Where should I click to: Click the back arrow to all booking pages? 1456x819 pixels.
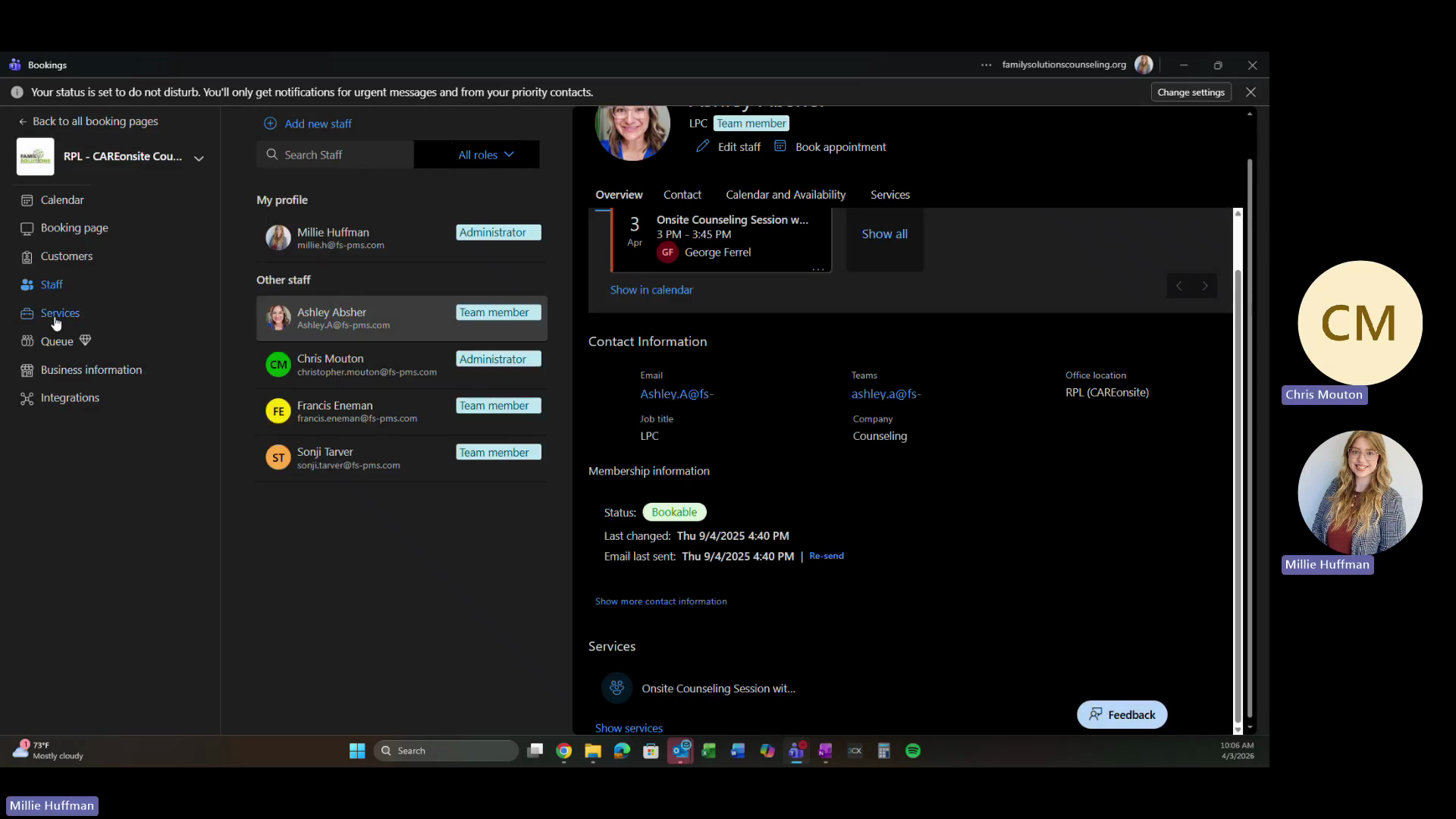pyautogui.click(x=23, y=121)
